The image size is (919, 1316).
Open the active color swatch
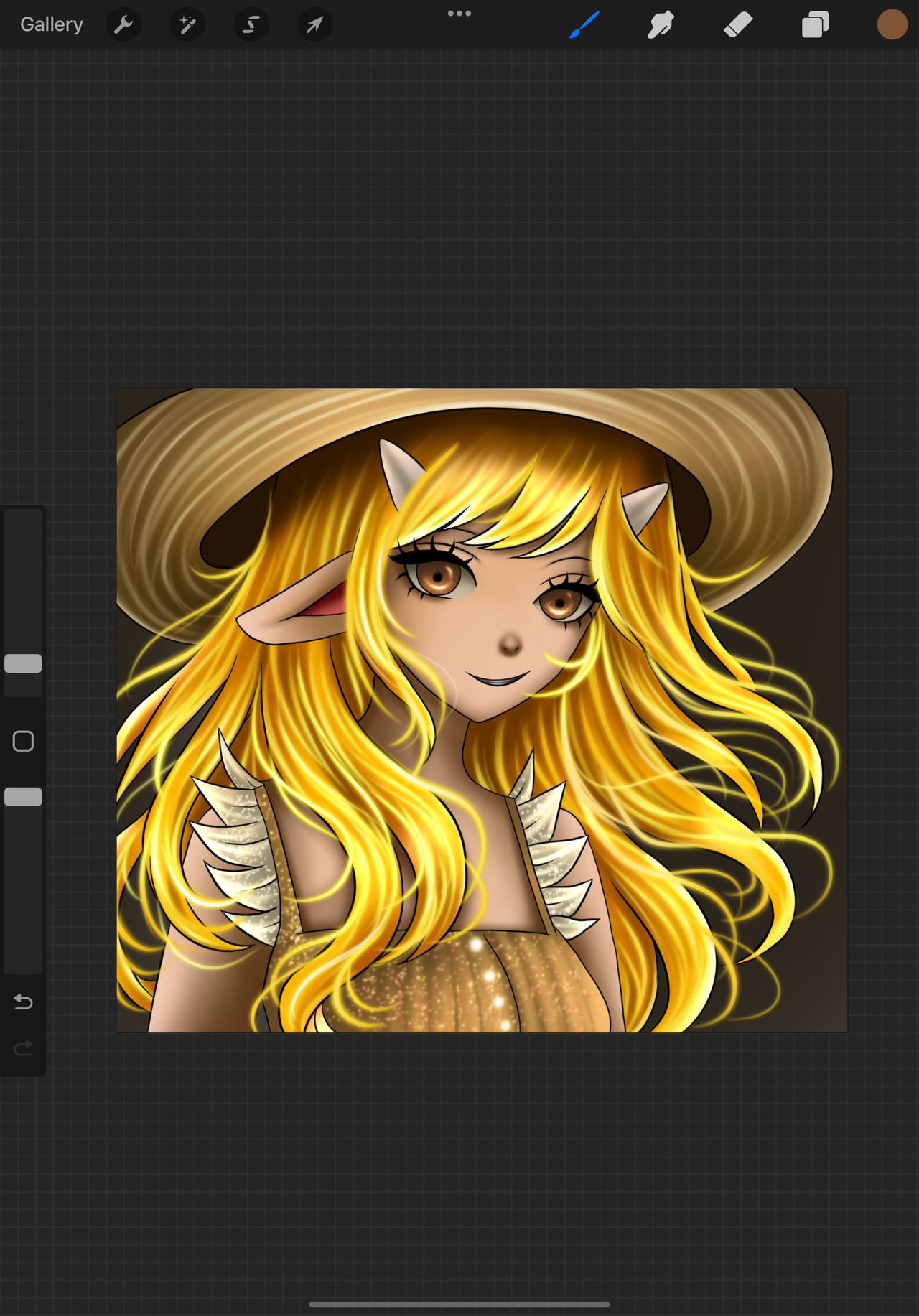click(892, 24)
